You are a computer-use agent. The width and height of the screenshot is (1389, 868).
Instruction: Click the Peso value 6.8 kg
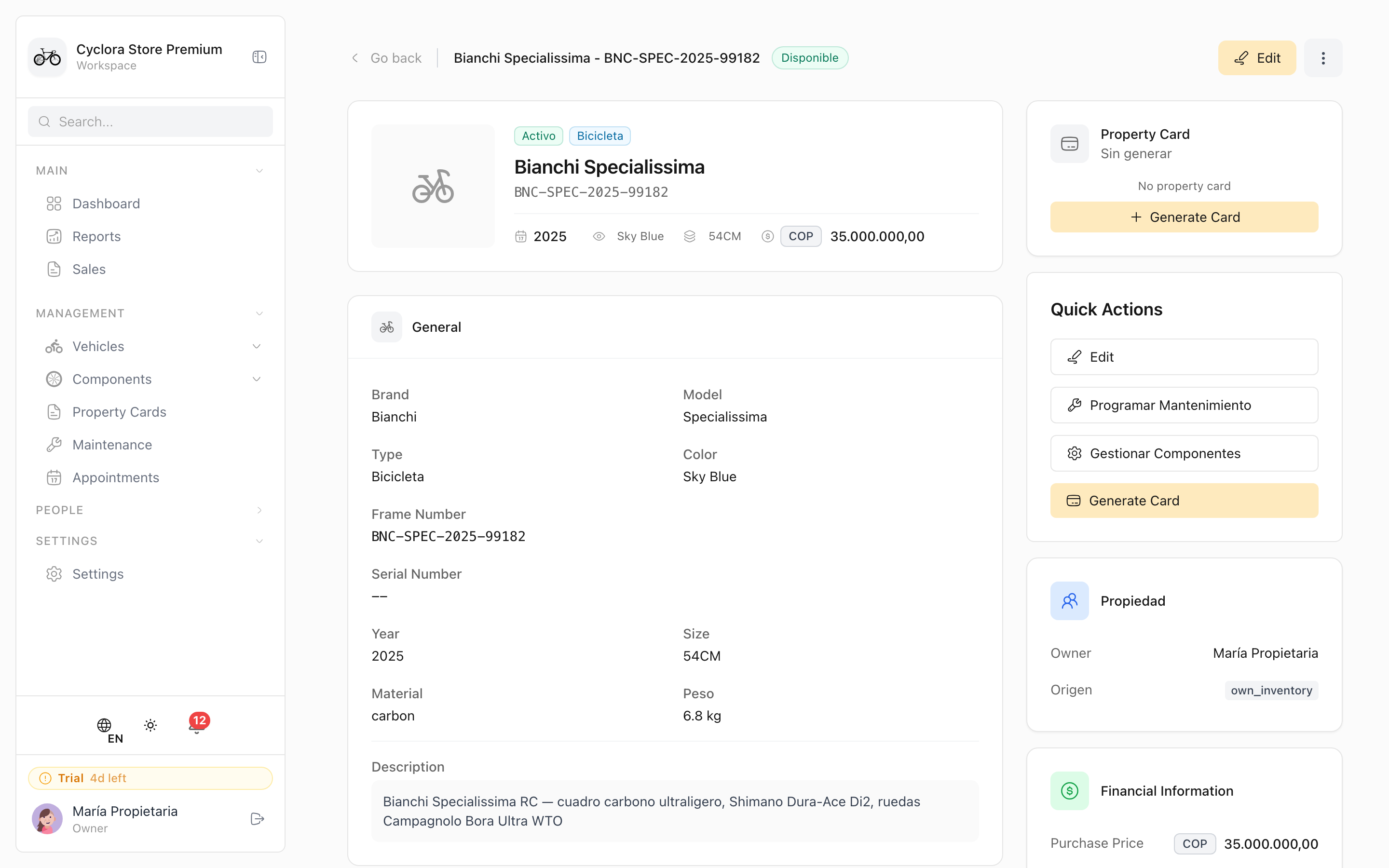(702, 716)
